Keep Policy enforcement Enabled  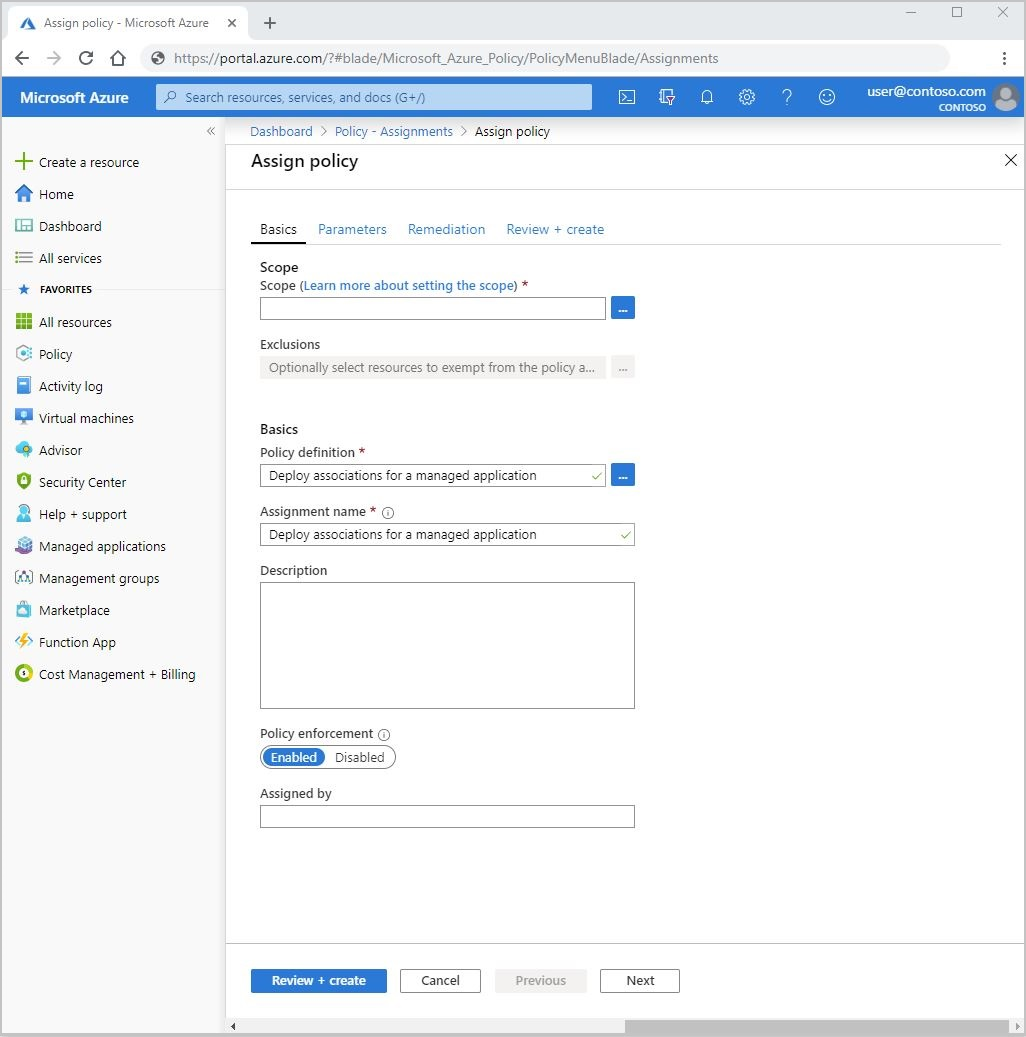point(293,757)
